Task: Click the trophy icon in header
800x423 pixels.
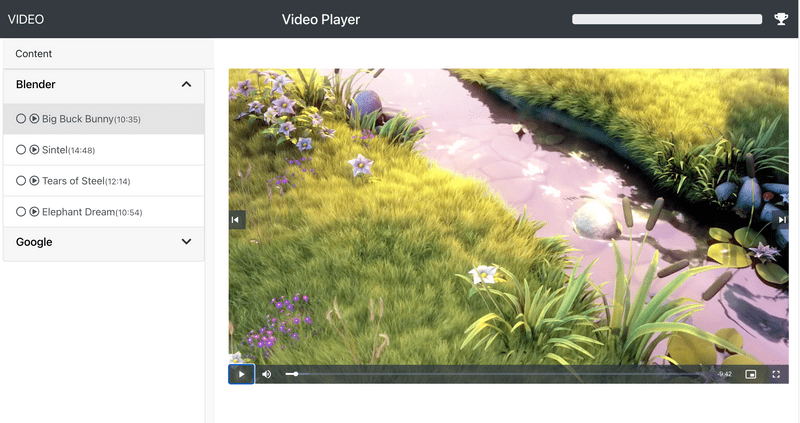Action: pyautogui.click(x=781, y=19)
